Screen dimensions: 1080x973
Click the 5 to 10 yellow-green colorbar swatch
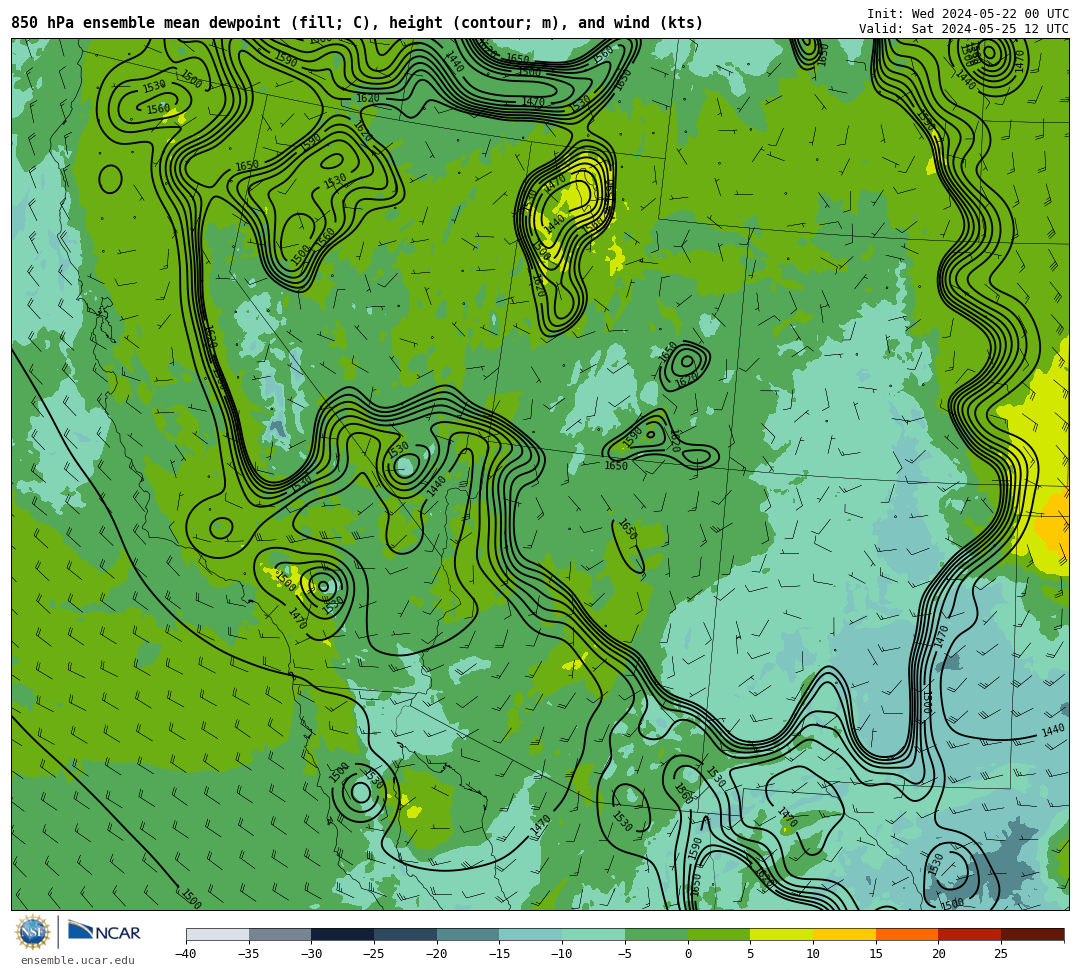tap(782, 934)
